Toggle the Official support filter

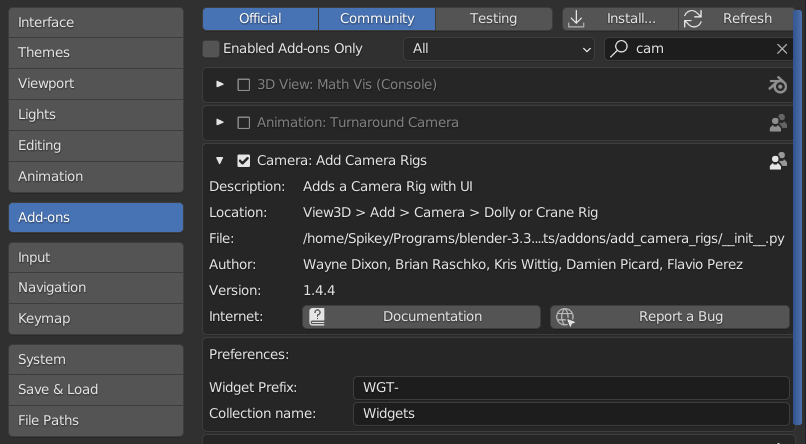260,18
